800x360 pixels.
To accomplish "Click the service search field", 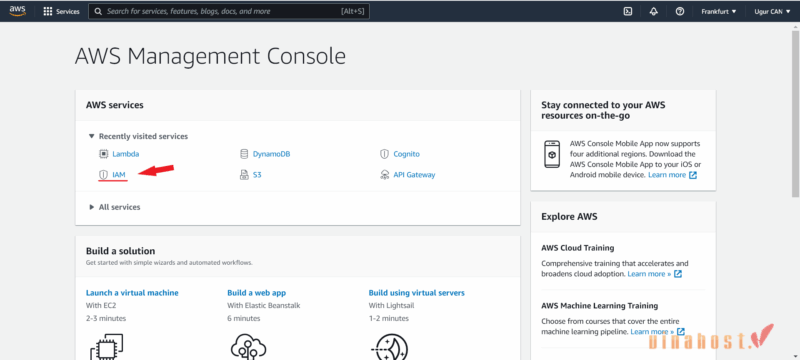I will (229, 11).
